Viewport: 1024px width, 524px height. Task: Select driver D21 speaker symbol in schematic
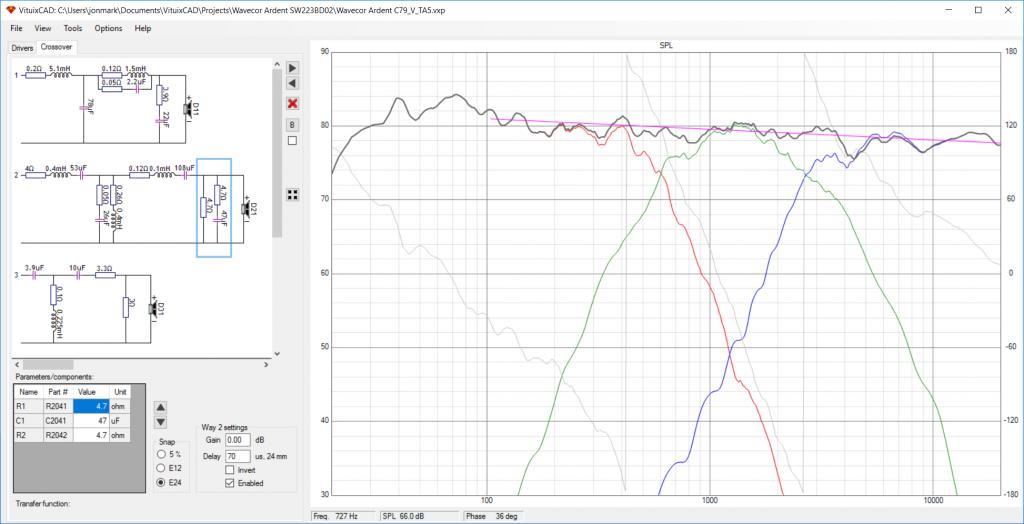[x=246, y=208]
